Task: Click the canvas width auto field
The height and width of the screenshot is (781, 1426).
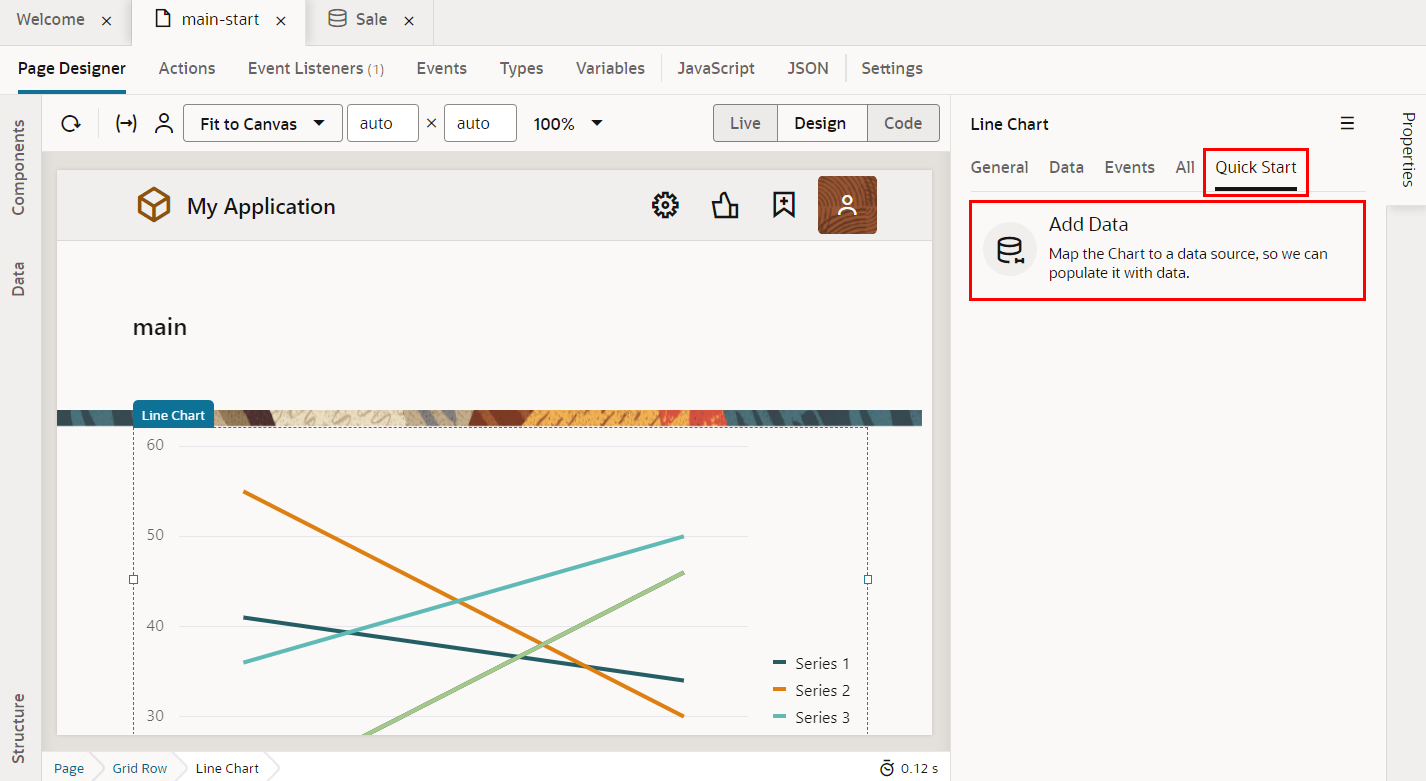Action: click(382, 124)
